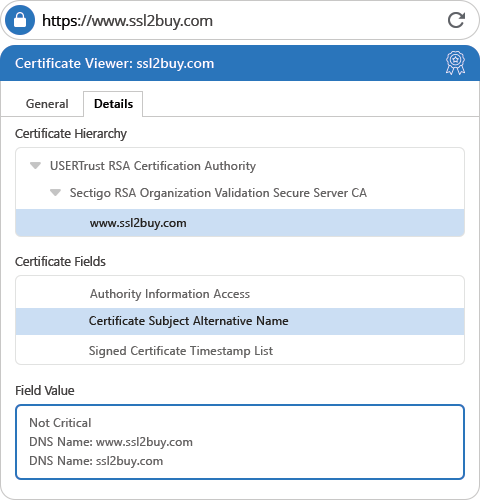Click the 'Certificate Hierarchy' heading

point(71,134)
